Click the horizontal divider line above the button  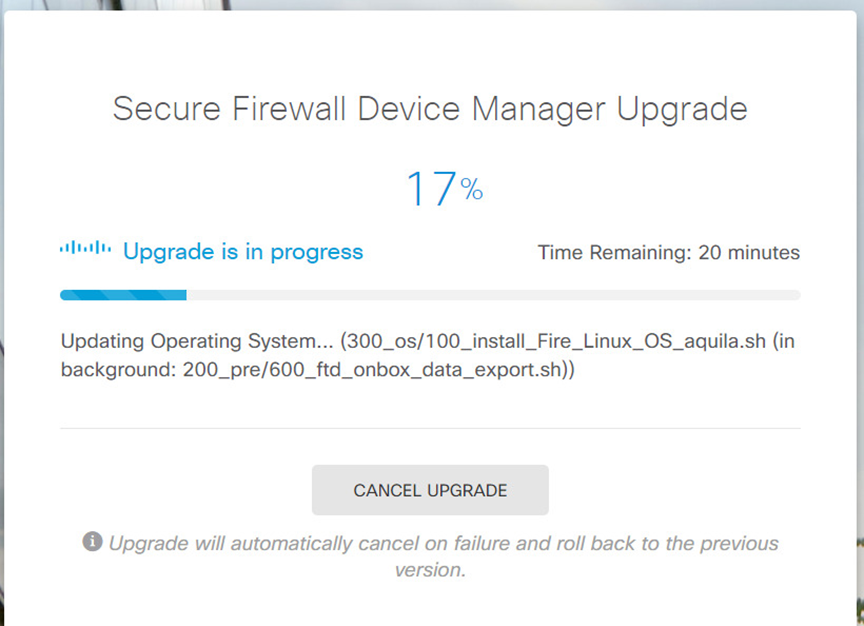[430, 428]
